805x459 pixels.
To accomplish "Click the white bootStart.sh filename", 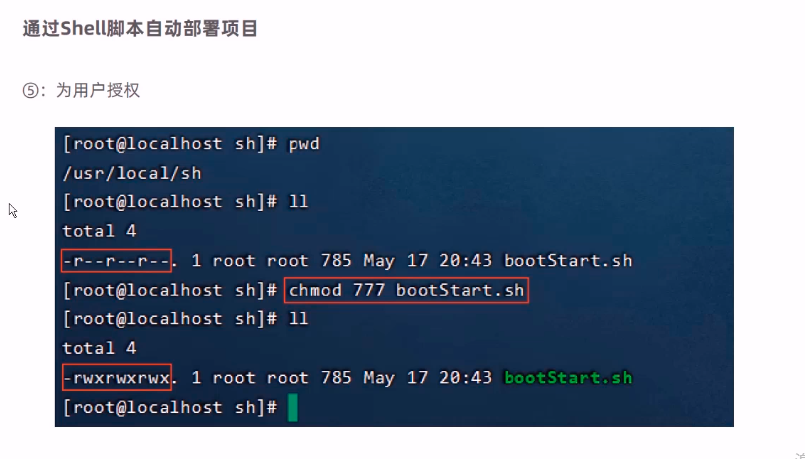I will [568, 261].
